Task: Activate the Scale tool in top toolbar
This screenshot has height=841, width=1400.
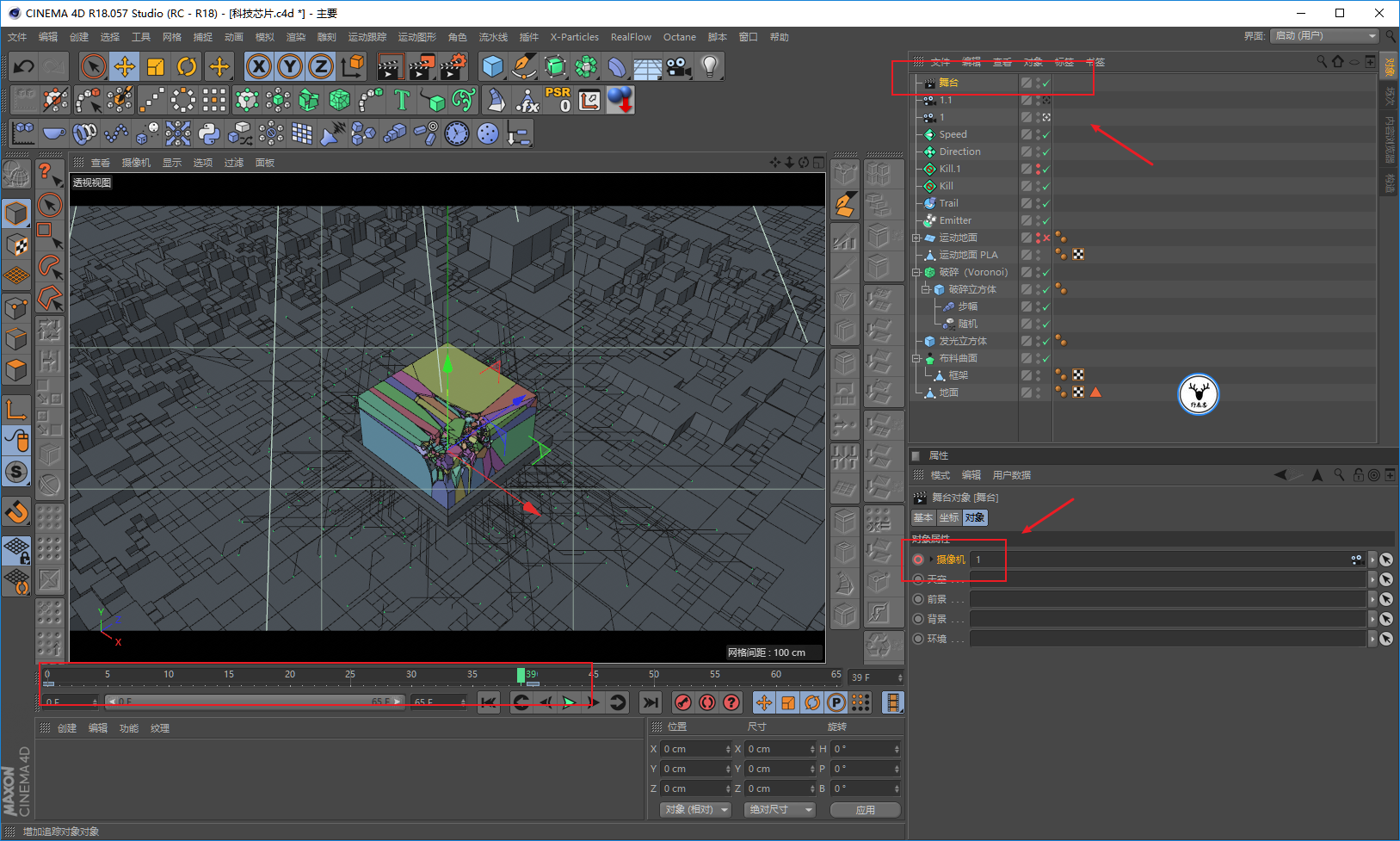Action: (x=156, y=66)
